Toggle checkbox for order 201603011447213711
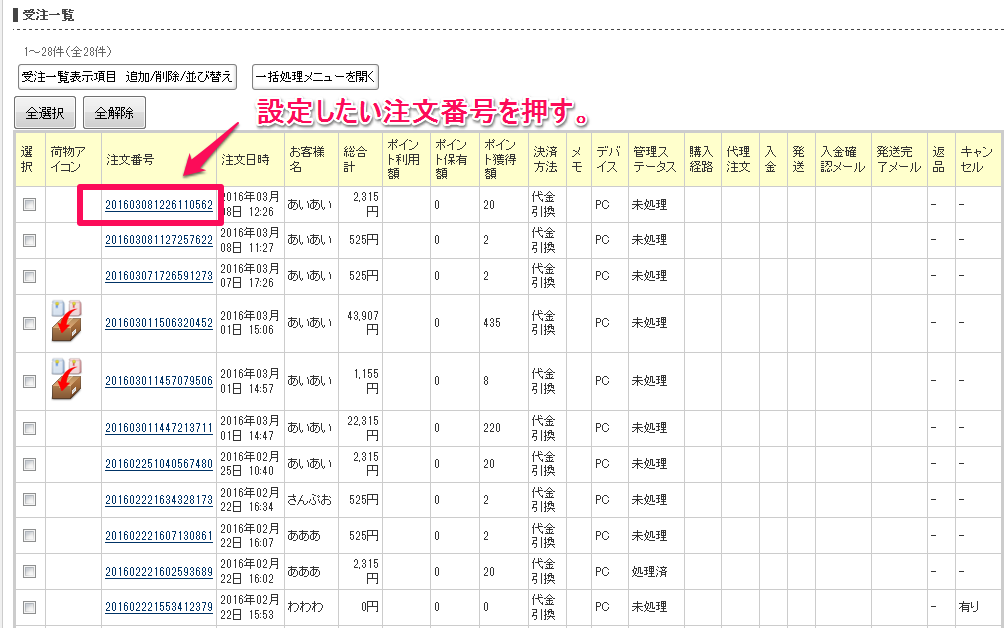Screen dimensions: 1008x628 tap(29, 428)
